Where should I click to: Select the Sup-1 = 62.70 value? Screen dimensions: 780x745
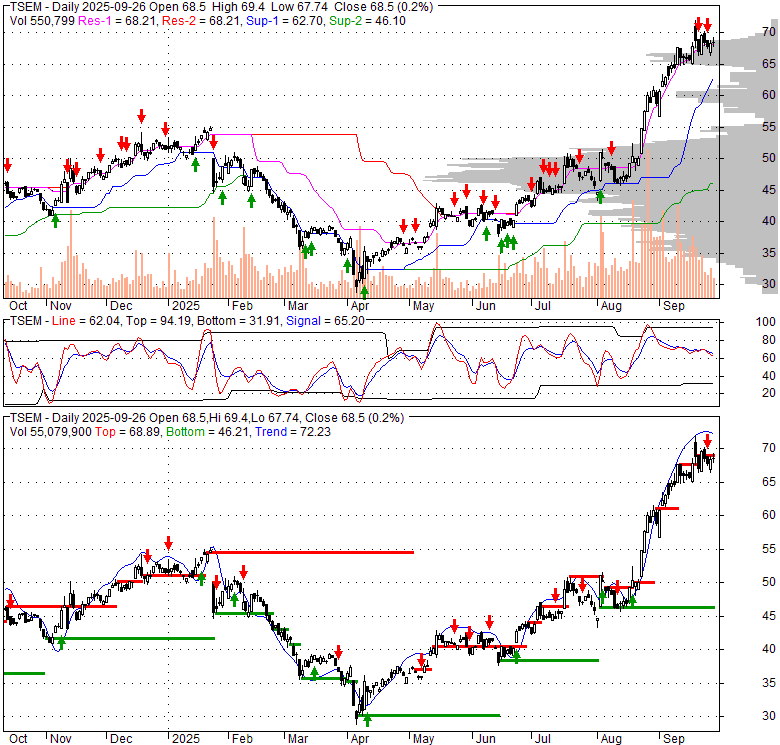point(285,21)
